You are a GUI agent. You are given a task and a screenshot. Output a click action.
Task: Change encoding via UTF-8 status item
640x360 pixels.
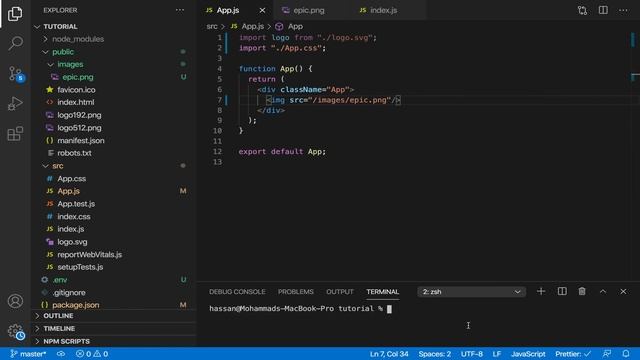(x=471, y=354)
